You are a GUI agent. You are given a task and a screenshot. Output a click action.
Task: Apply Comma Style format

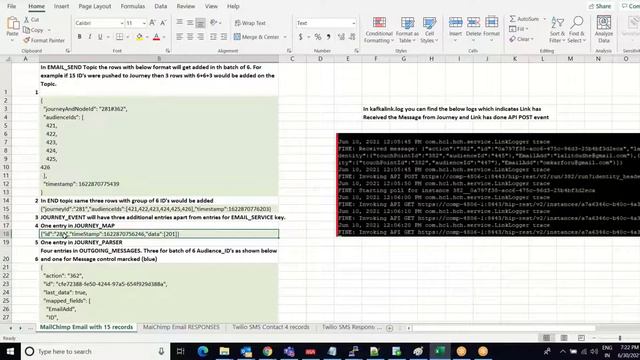(x=328, y=37)
